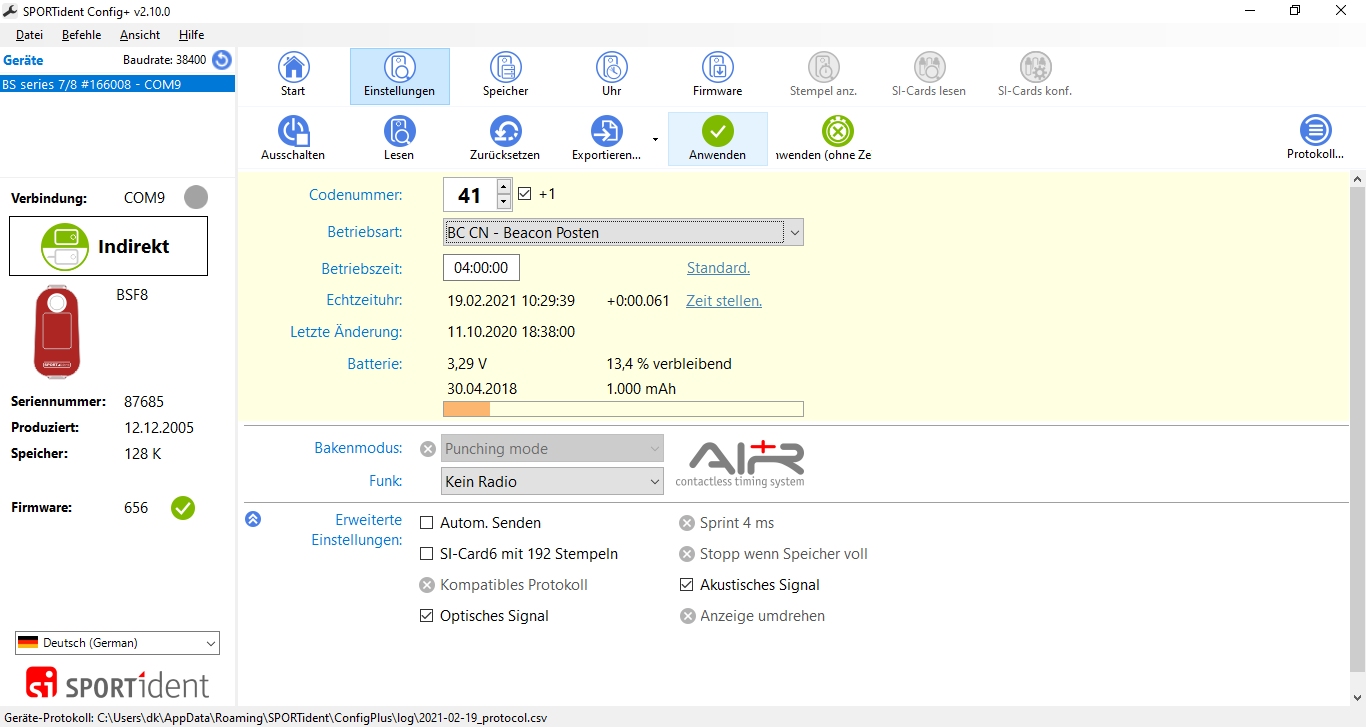Open the Befehle menu

[x=81, y=35]
